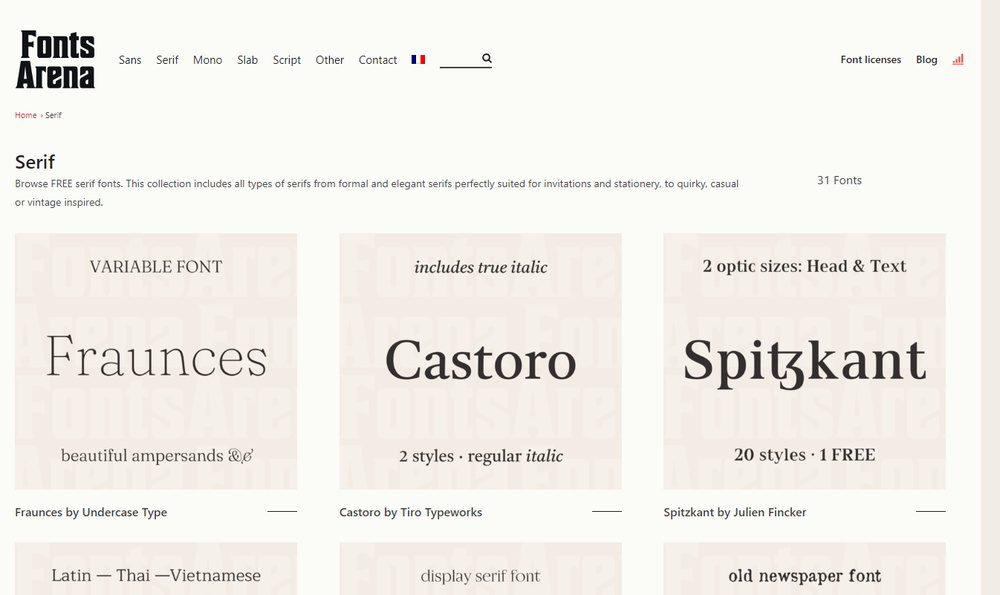
Task: Open the Castoro font preview thumbnail
Action: (x=480, y=361)
